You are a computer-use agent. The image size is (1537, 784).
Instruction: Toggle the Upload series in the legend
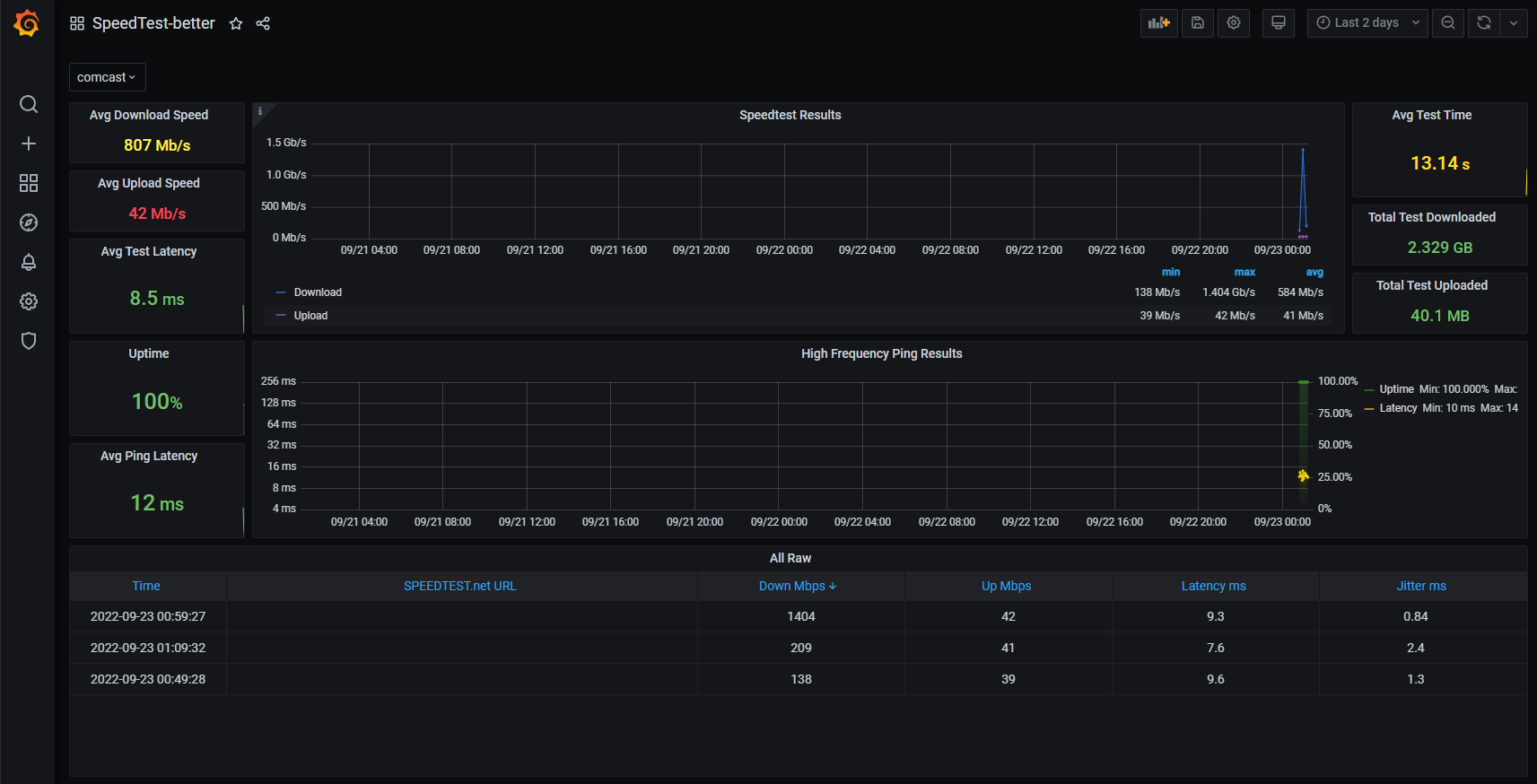pos(310,316)
